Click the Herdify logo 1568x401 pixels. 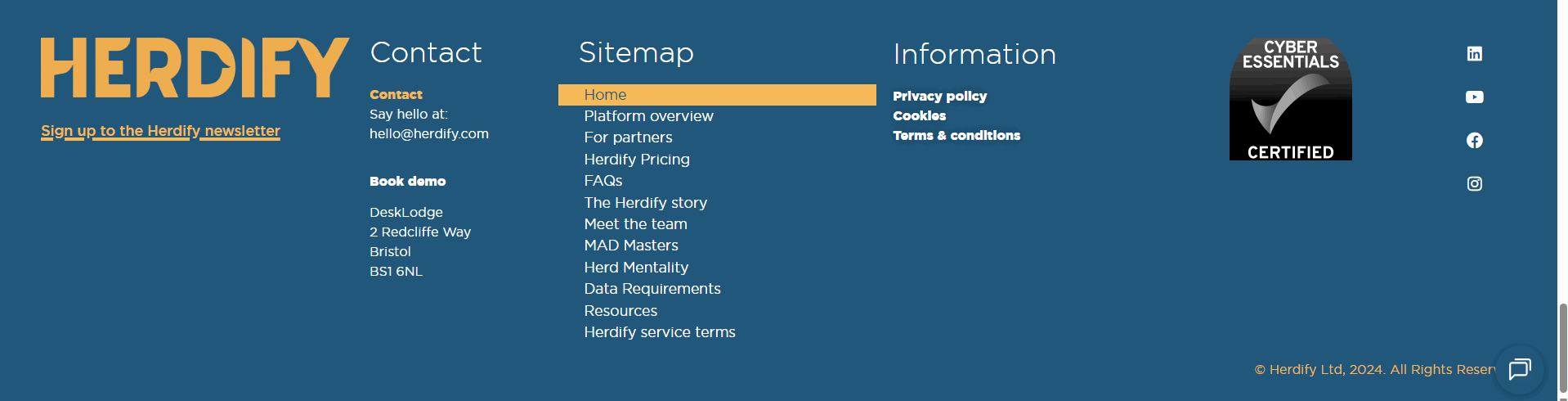pyautogui.click(x=195, y=68)
